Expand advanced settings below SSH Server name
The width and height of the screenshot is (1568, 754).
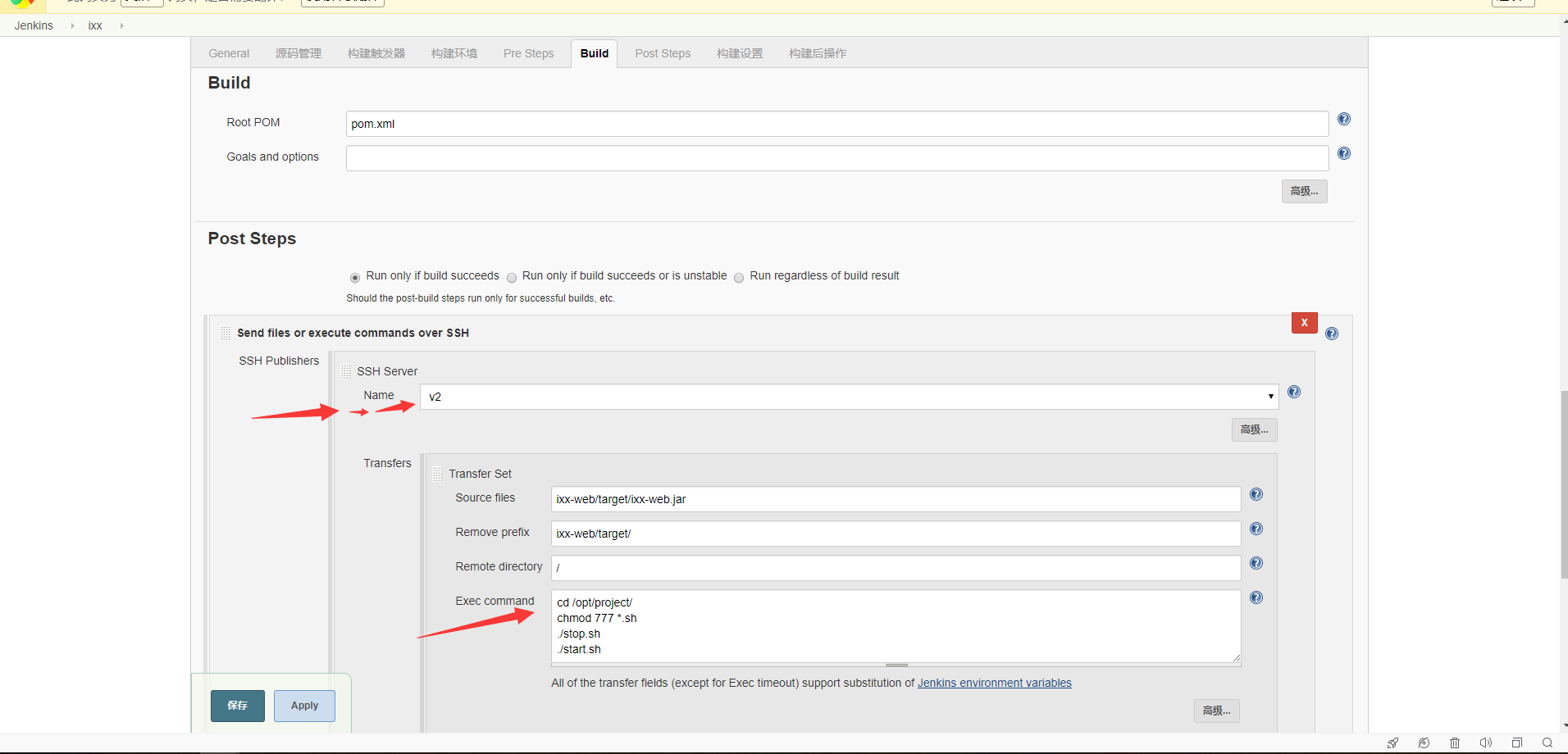pos(1254,430)
